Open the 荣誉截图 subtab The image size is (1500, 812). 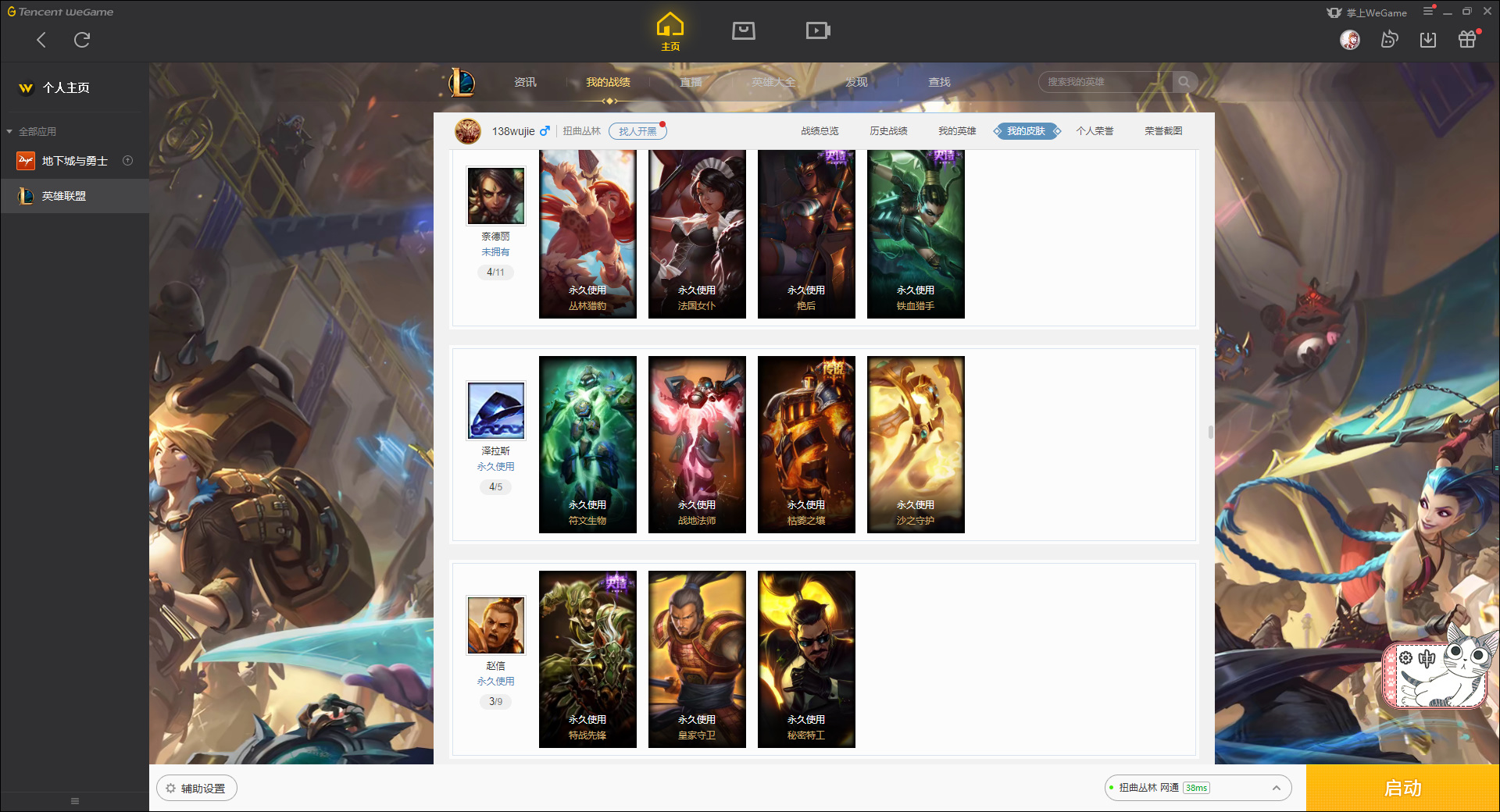pyautogui.click(x=1163, y=131)
